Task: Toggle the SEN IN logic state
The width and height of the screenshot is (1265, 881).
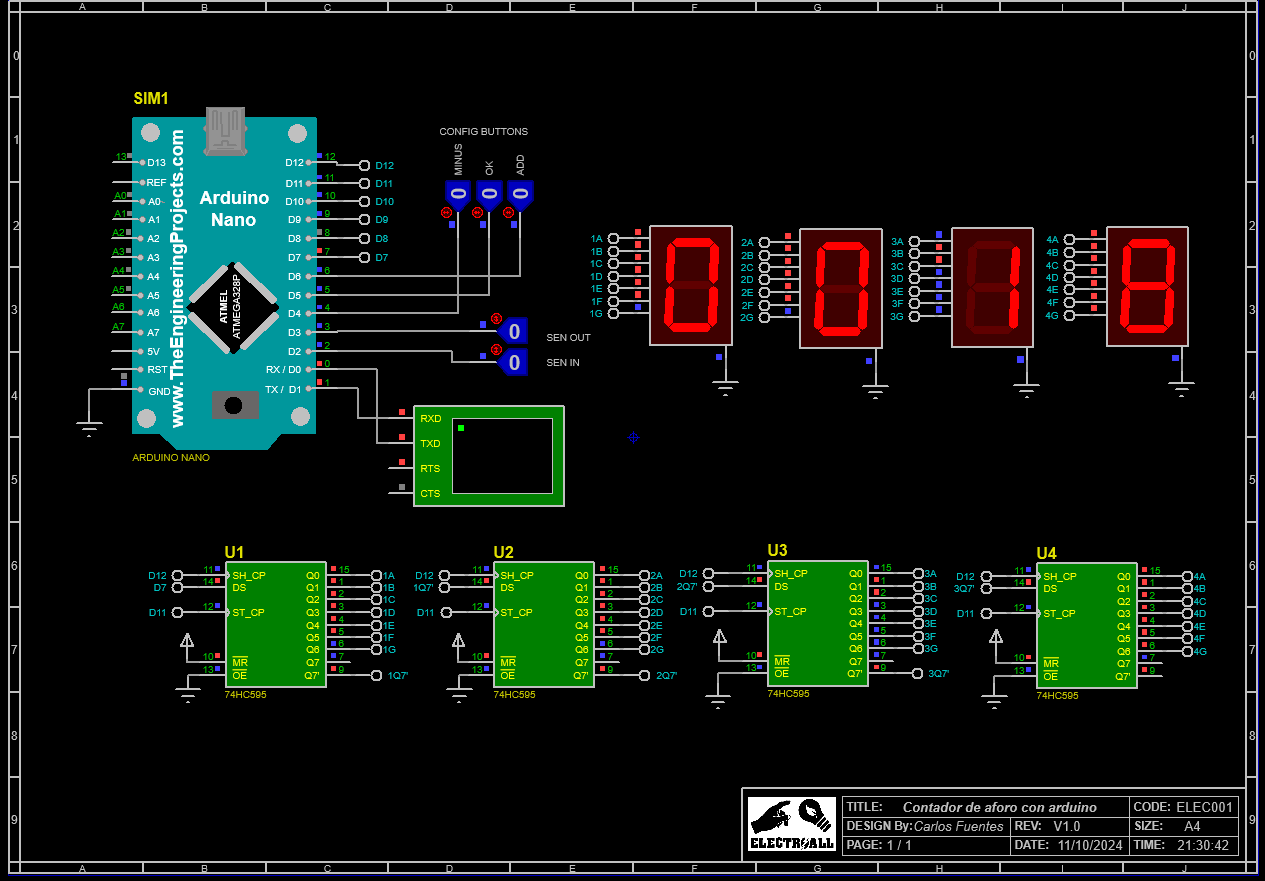Action: (512, 362)
